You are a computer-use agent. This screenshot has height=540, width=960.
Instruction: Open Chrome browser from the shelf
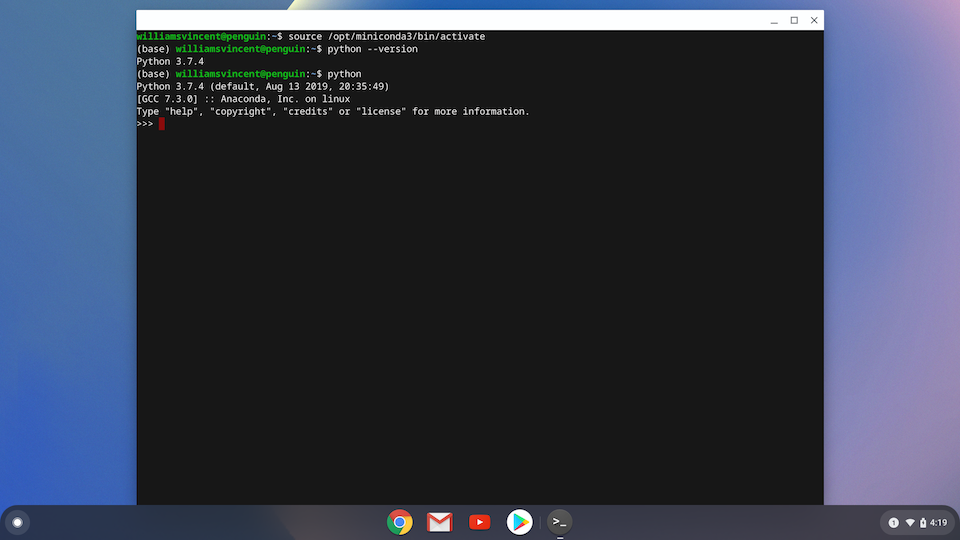tap(399, 522)
